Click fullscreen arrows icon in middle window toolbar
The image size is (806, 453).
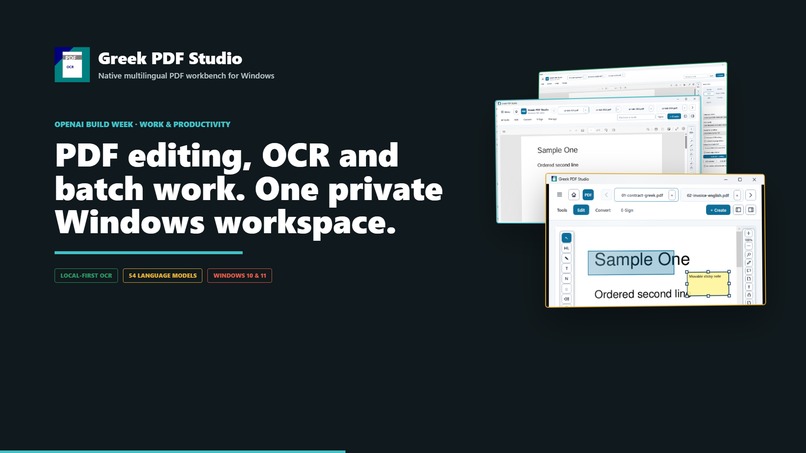pyautogui.click(x=676, y=129)
